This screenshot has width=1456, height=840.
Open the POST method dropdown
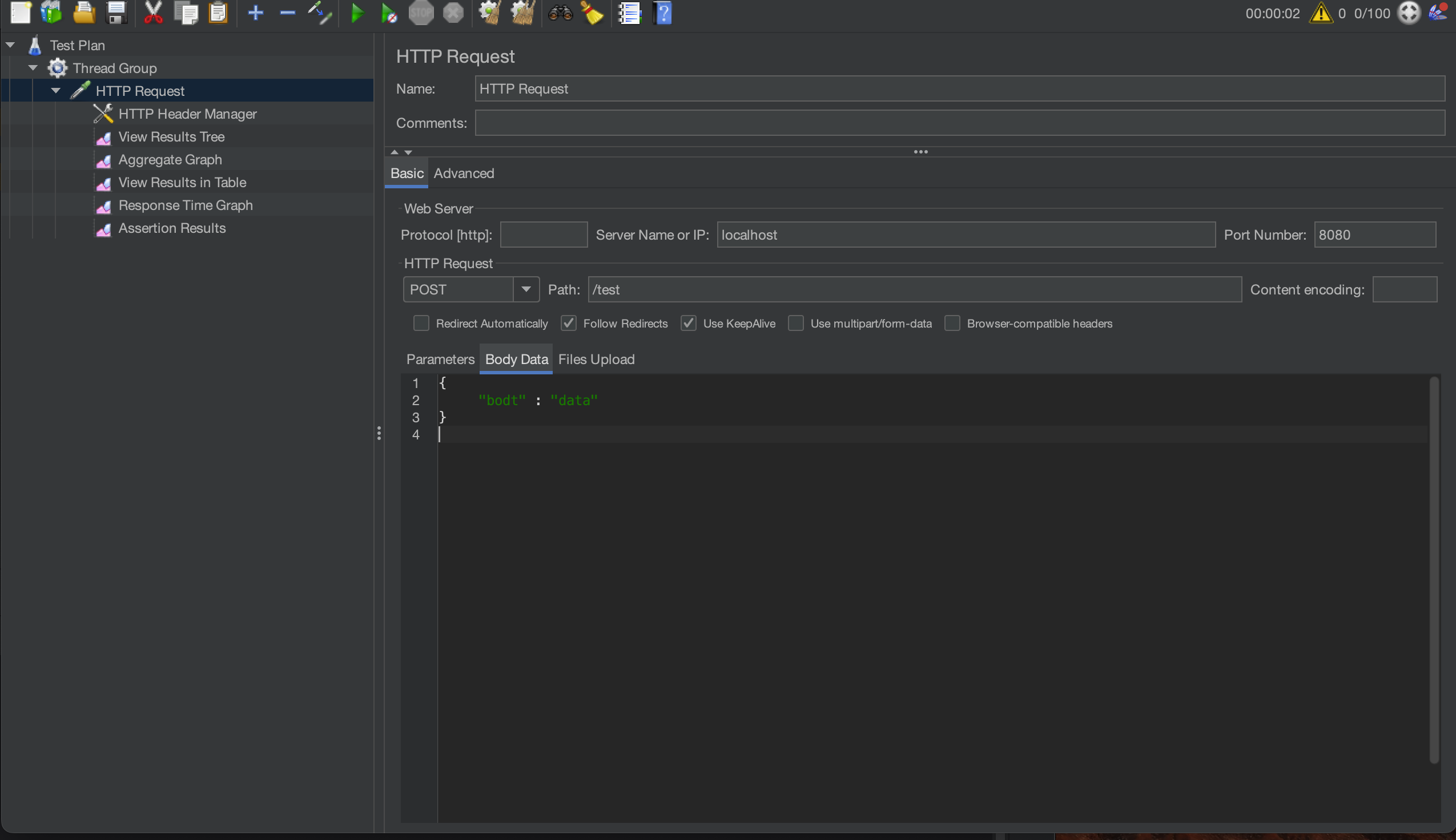tap(526, 289)
